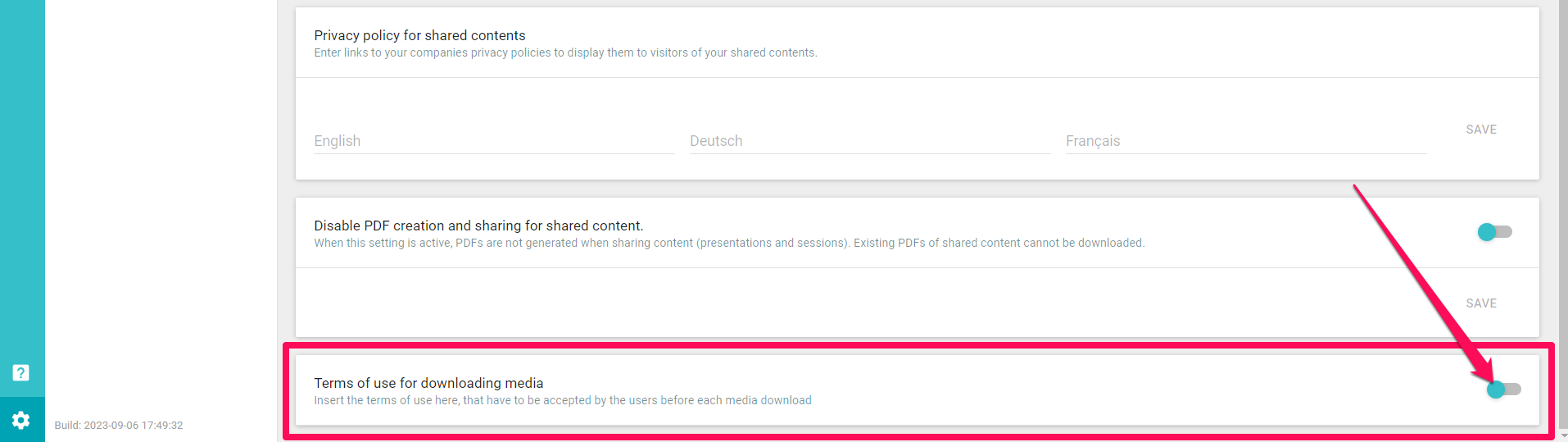Click the 'Enter links to your companies' description
Image resolution: width=1568 pixels, height=442 pixels.
(565, 52)
